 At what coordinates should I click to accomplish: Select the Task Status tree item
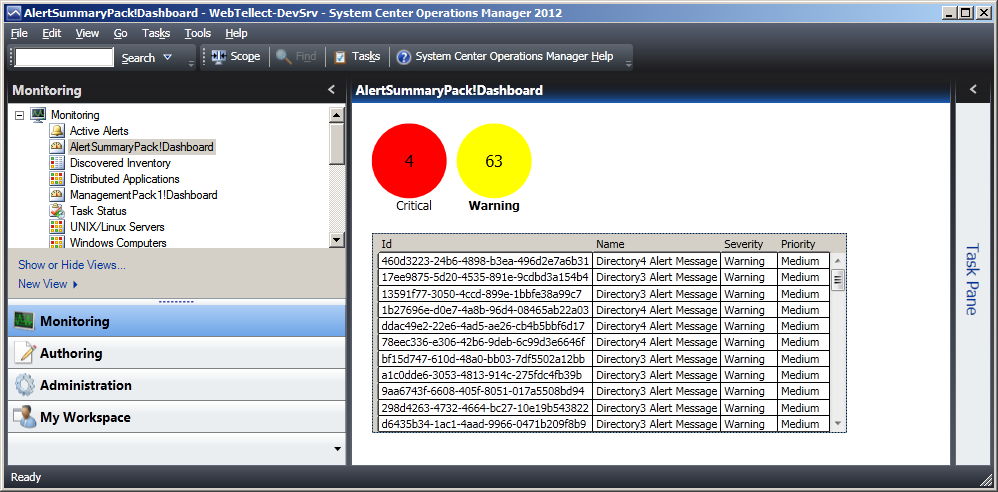98,211
